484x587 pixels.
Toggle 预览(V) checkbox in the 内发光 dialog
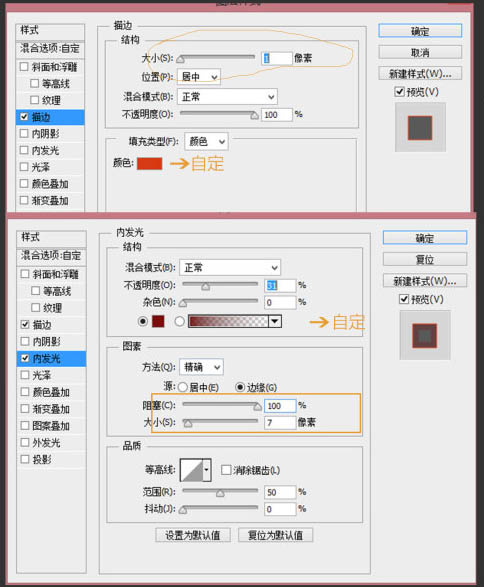(x=404, y=299)
